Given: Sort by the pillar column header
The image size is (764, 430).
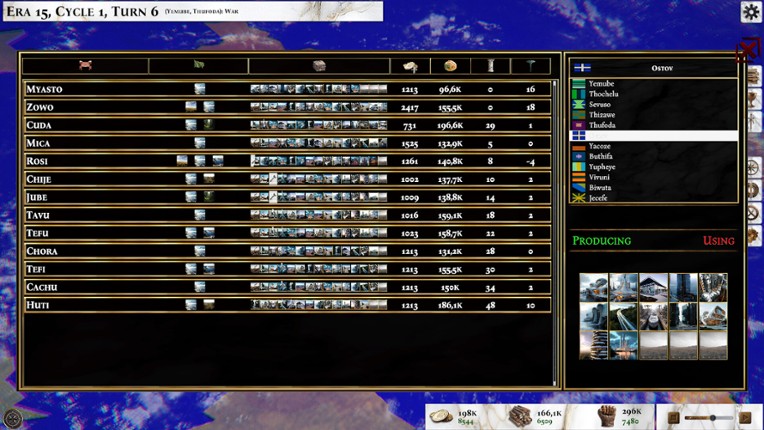Looking at the screenshot, I should pyautogui.click(x=490, y=66).
